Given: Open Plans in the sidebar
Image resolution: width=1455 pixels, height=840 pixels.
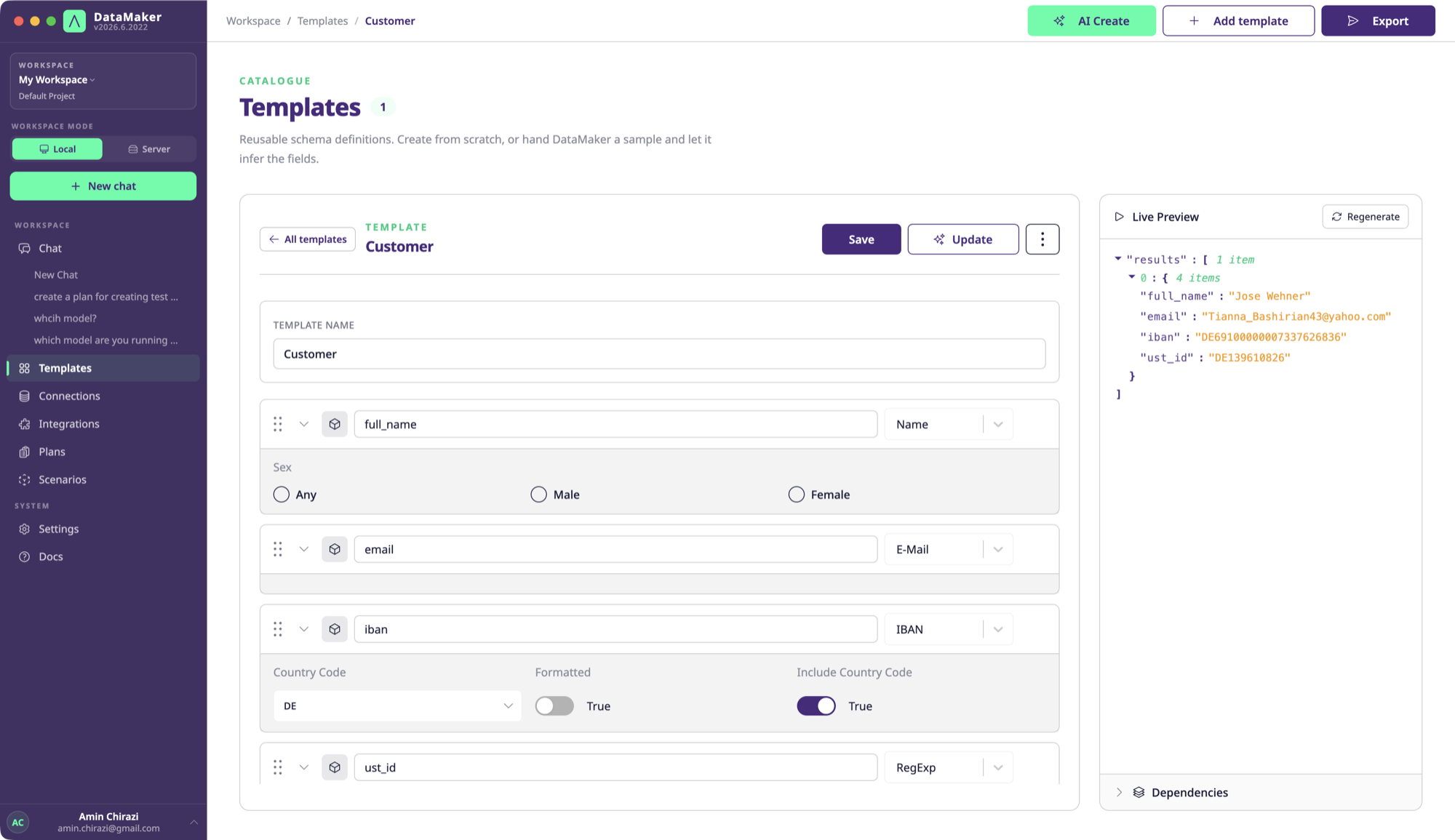Looking at the screenshot, I should (103, 452).
